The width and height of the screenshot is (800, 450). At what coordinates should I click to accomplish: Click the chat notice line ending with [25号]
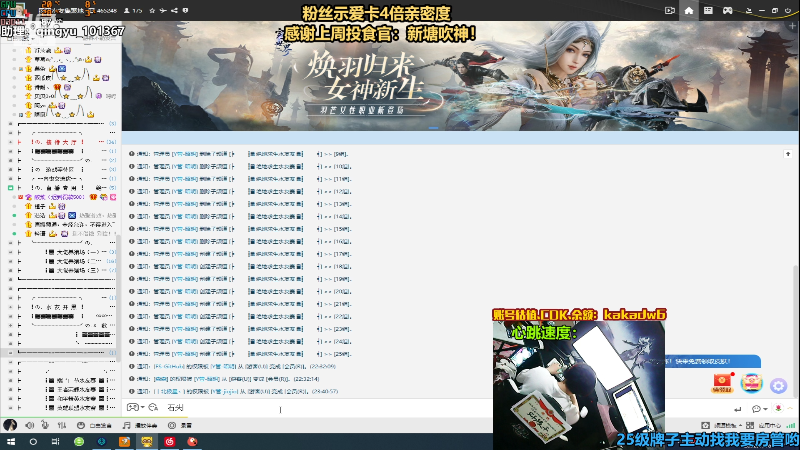click(x=240, y=354)
